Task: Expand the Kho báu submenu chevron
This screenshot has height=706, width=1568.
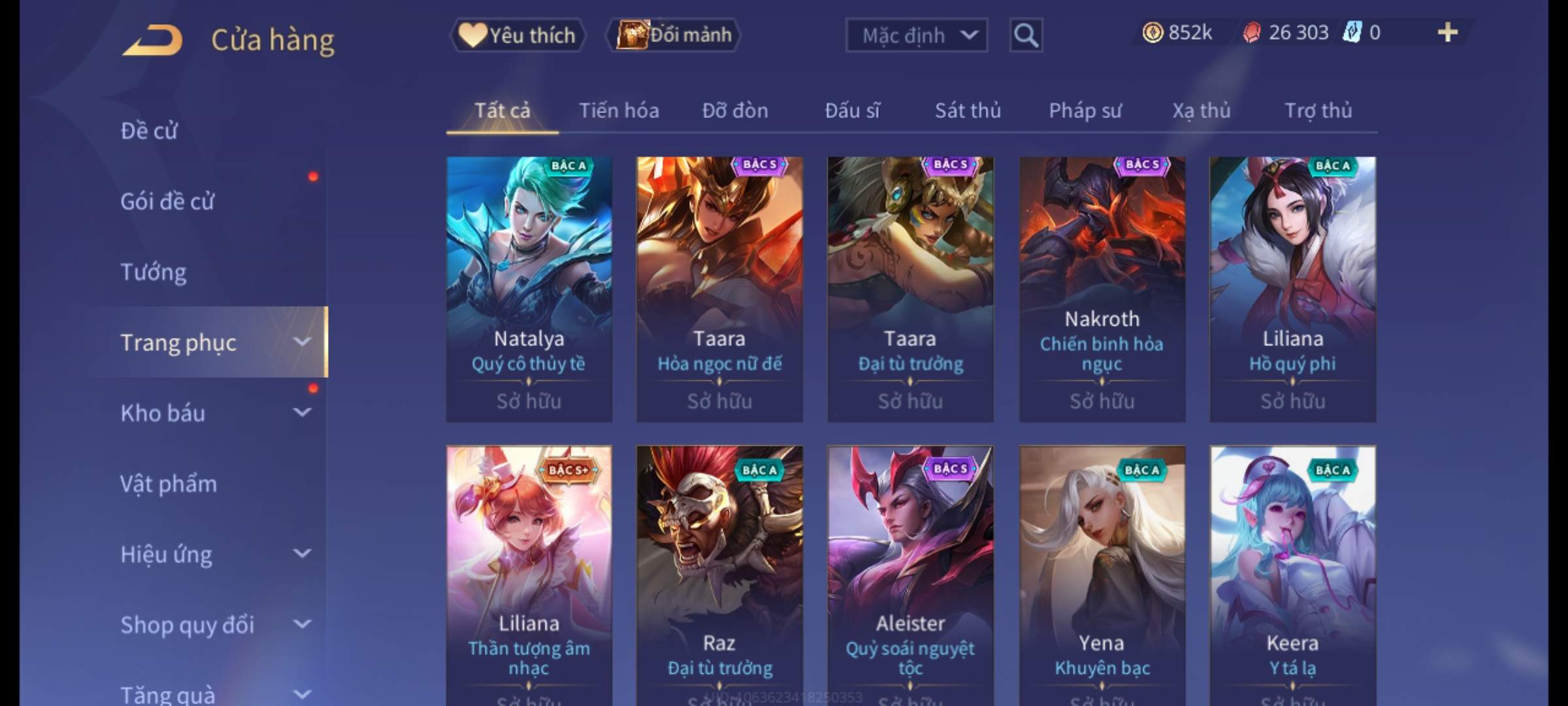Action: pos(302,412)
